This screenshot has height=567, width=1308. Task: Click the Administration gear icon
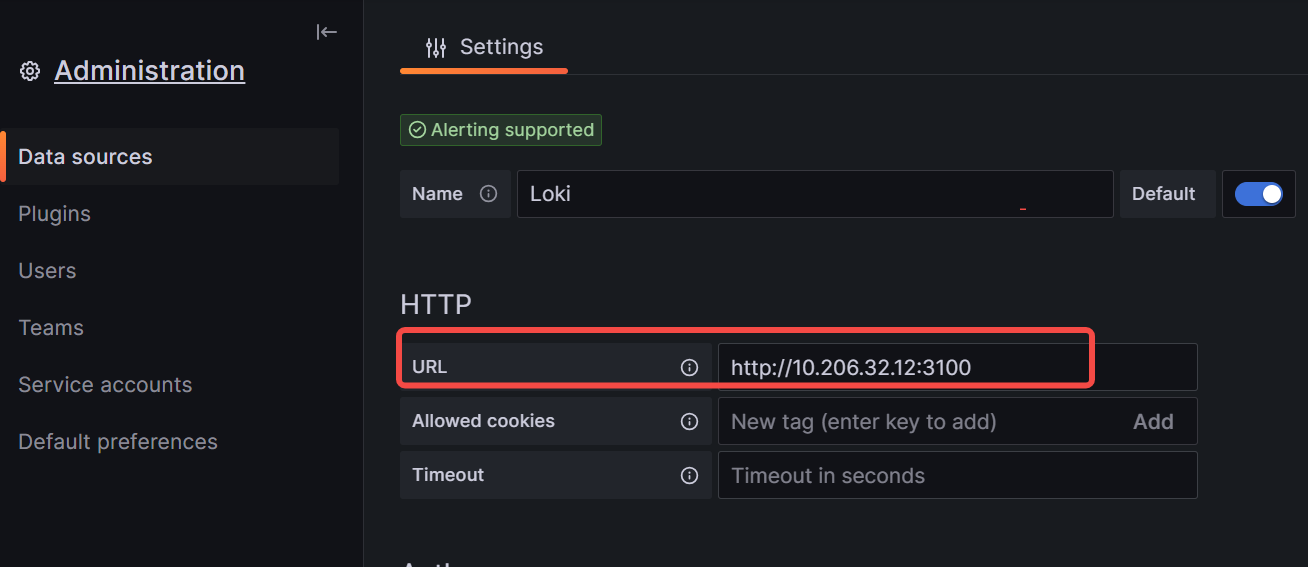pyautogui.click(x=30, y=71)
